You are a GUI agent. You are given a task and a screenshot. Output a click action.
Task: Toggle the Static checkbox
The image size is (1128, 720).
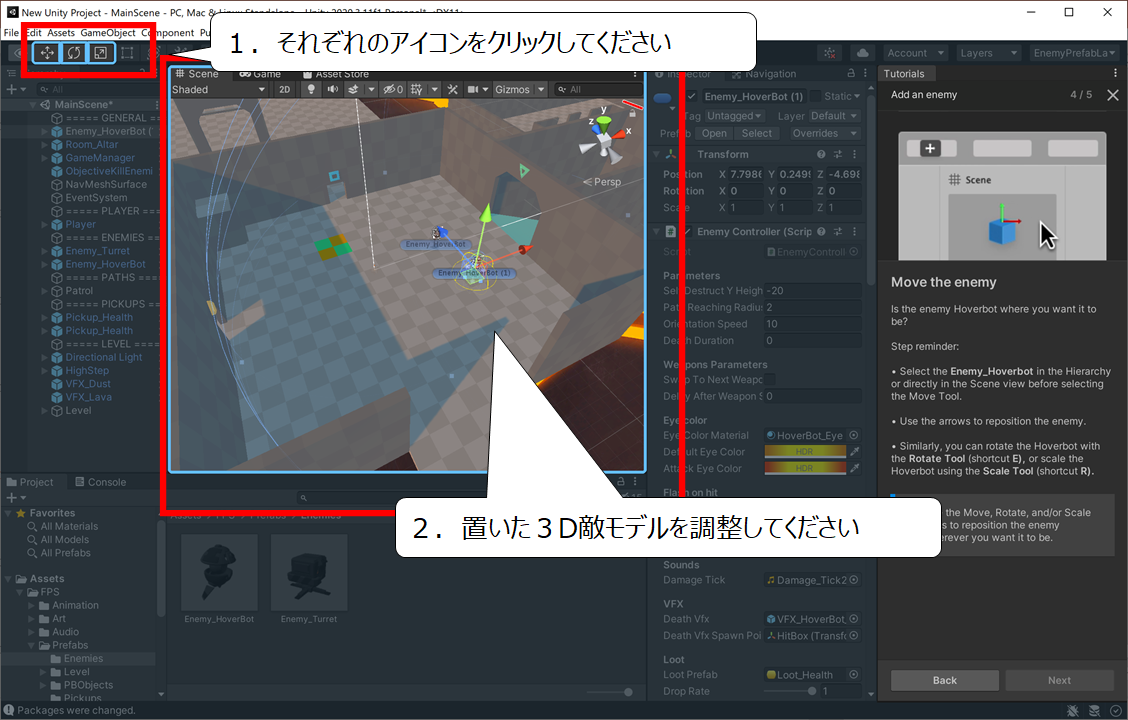pos(816,96)
